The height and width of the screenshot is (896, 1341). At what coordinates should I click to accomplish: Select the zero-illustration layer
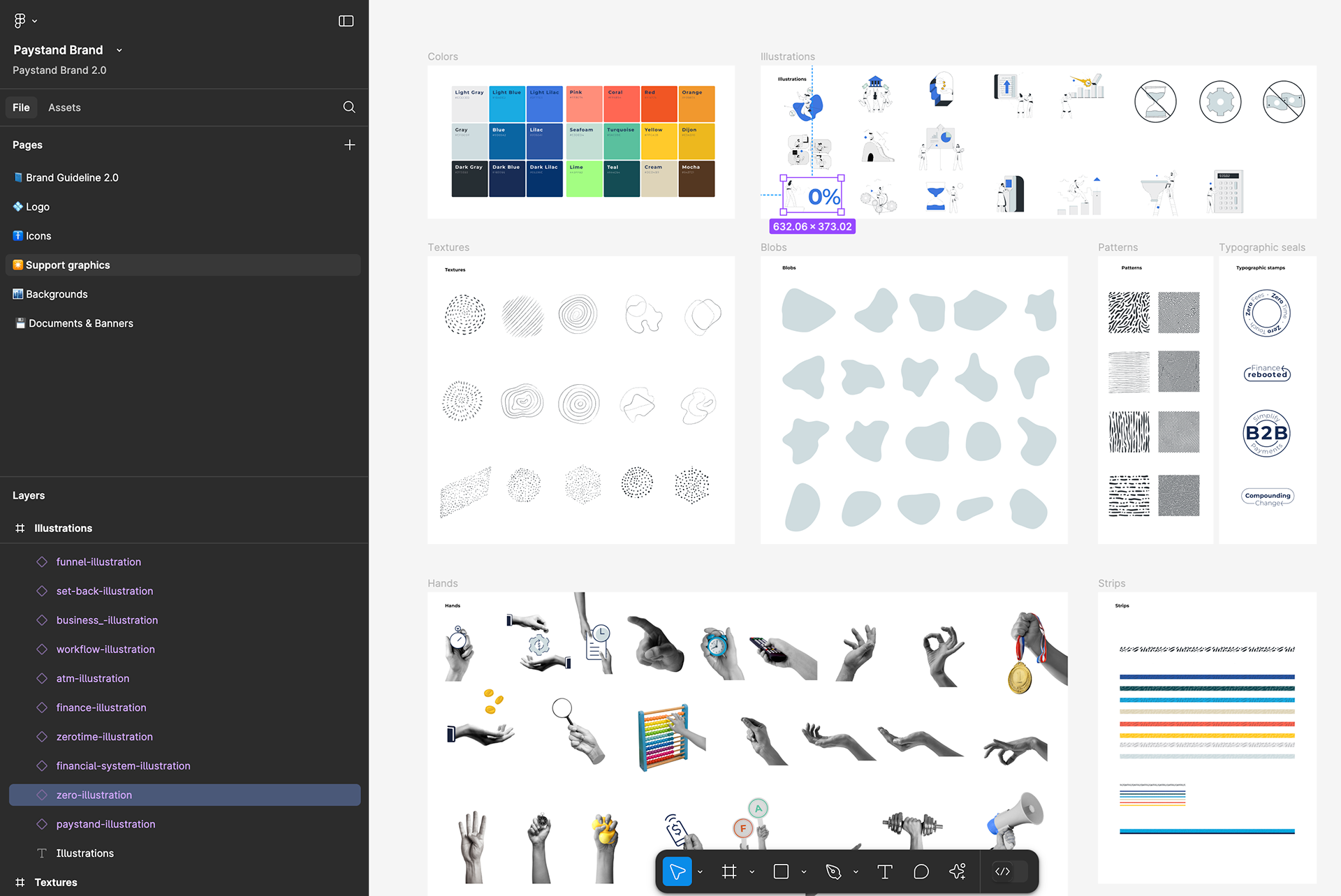[x=184, y=795]
